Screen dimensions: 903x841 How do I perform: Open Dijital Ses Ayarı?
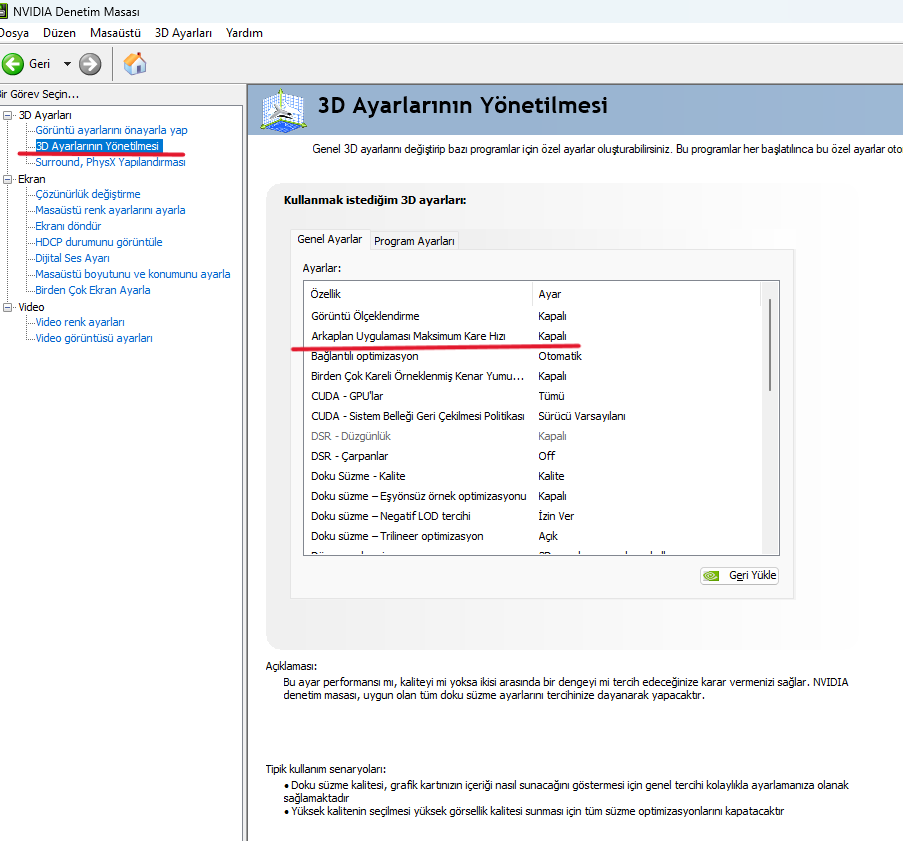[x=72, y=258]
